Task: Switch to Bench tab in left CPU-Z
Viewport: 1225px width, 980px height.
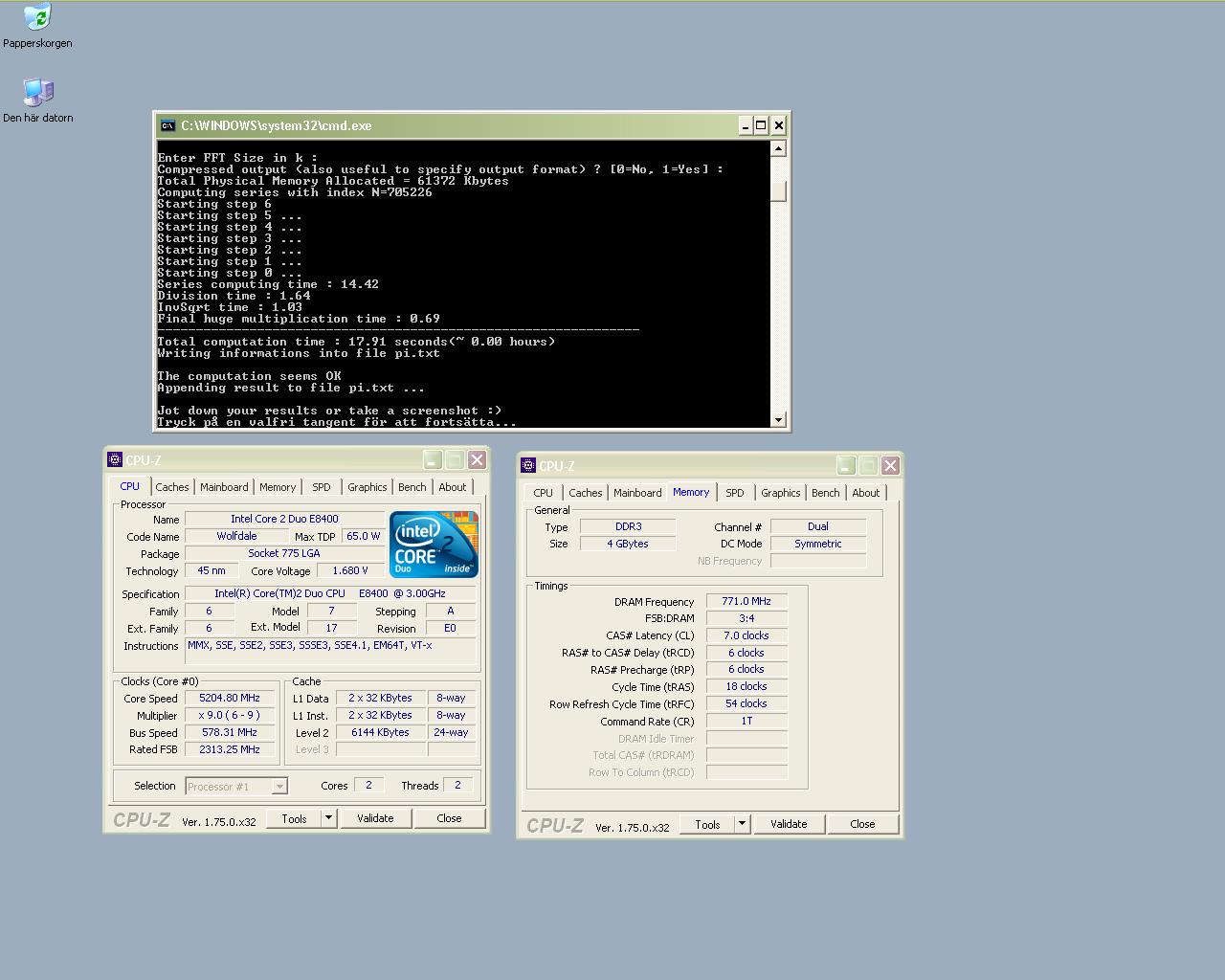Action: 412,487
